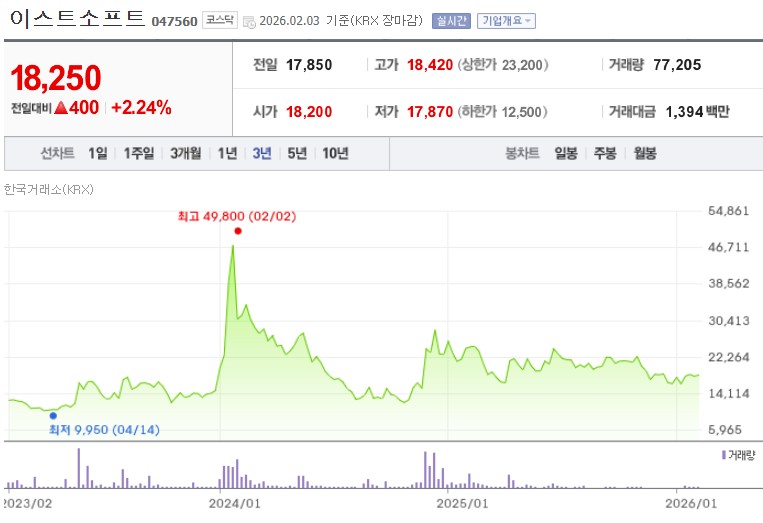Click the 하한가 12,500 text
Image resolution: width=763 pixels, height=523 pixels.
(502, 112)
